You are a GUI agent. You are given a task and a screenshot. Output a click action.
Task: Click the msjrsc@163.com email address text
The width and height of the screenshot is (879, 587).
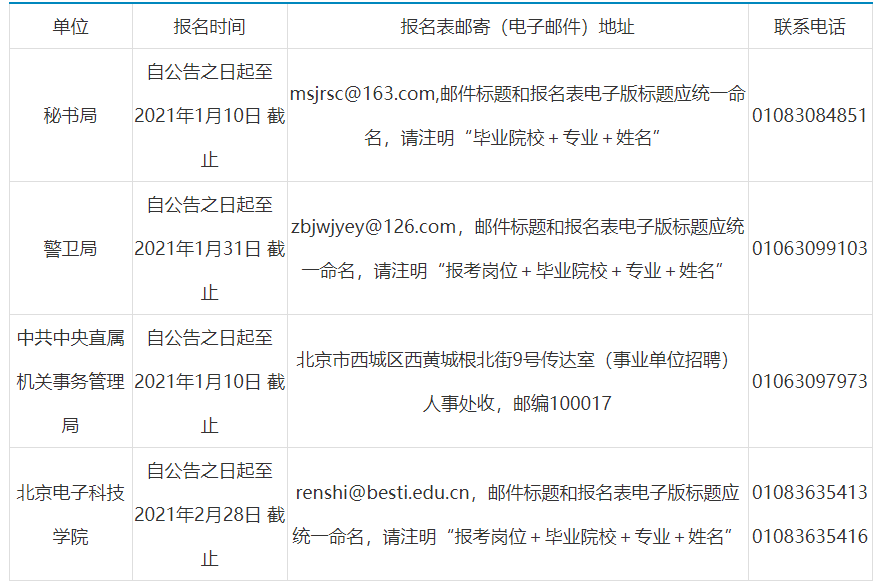[362, 94]
